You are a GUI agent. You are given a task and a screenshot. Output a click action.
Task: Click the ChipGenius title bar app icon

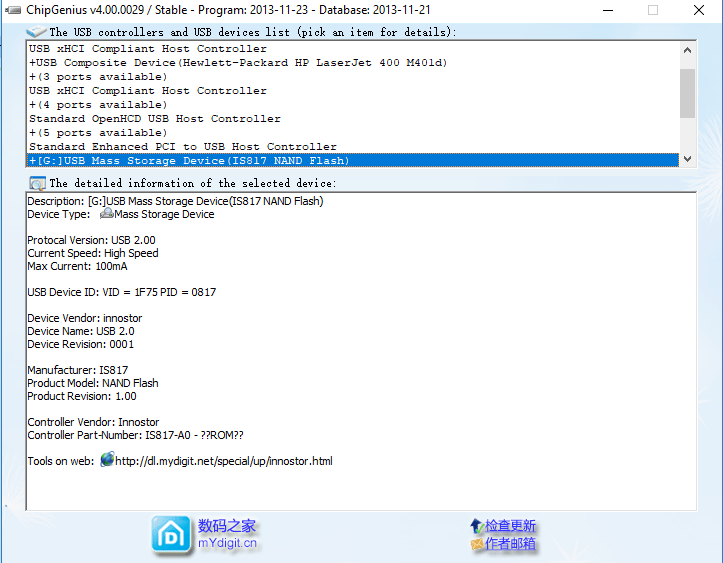pos(13,10)
